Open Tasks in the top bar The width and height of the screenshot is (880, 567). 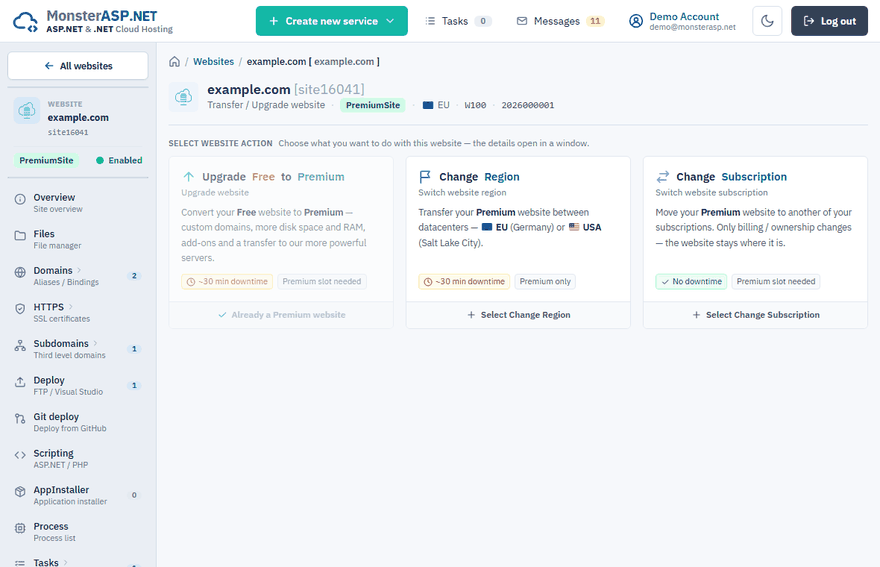458,21
